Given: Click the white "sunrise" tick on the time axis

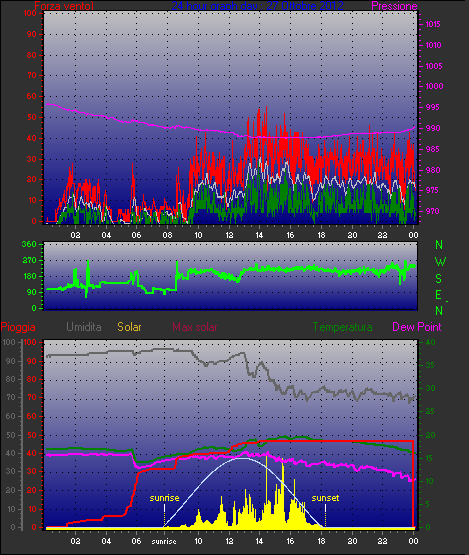Looking at the screenshot, I should [x=164, y=541].
